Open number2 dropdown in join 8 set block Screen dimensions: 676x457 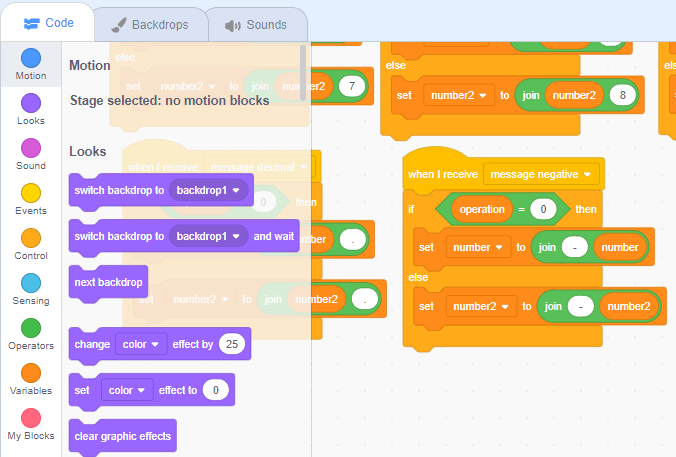click(459, 95)
